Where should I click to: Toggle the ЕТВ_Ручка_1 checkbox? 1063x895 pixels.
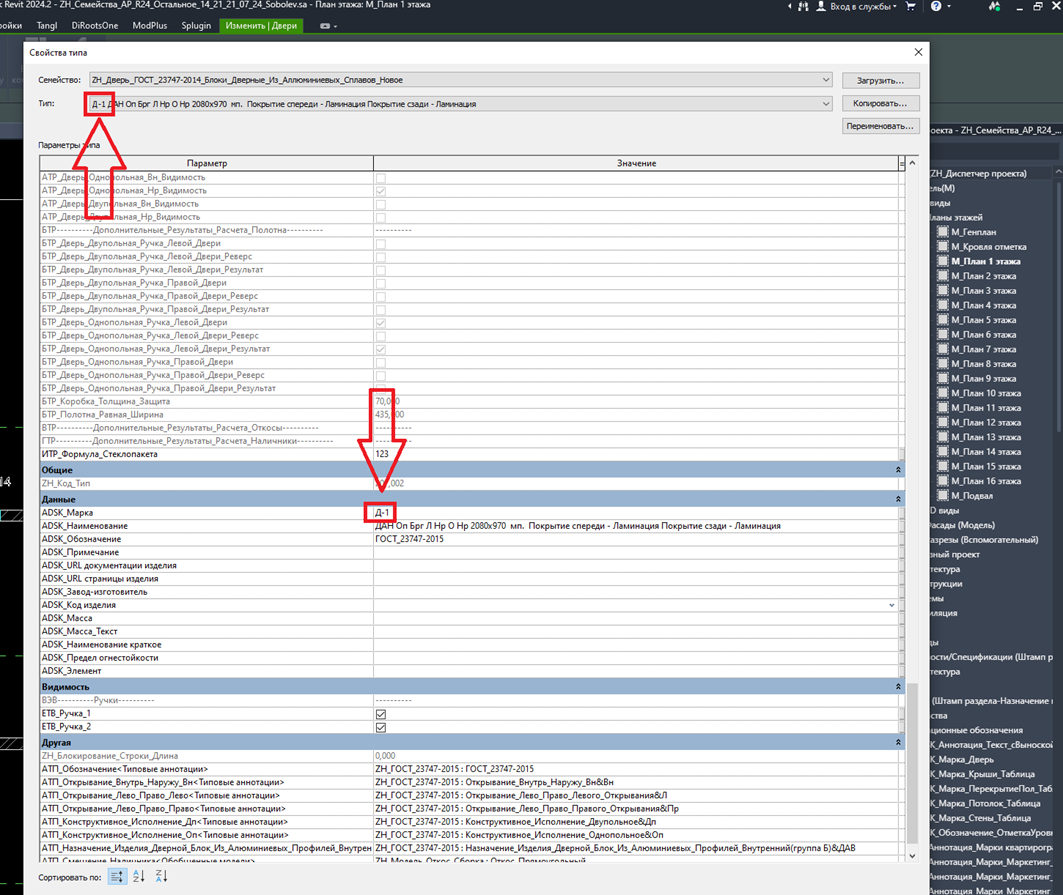[x=381, y=714]
